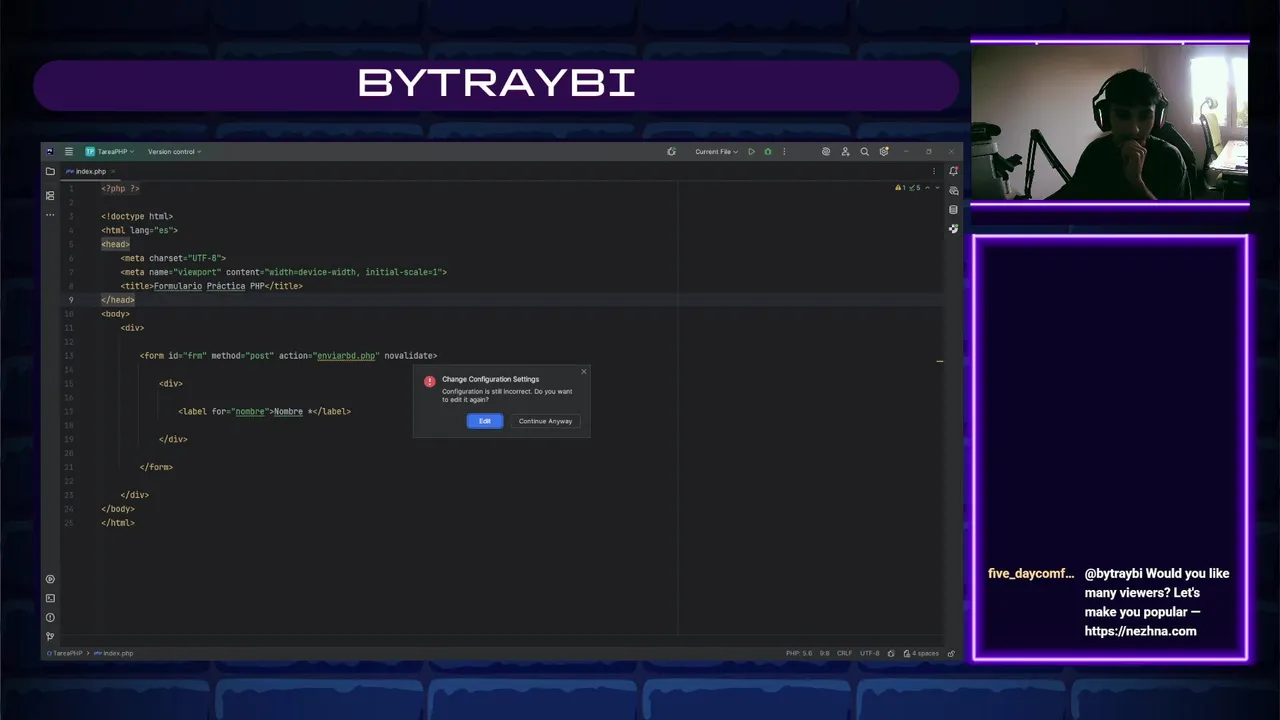Open enviarbd.php link in form action

point(346,356)
